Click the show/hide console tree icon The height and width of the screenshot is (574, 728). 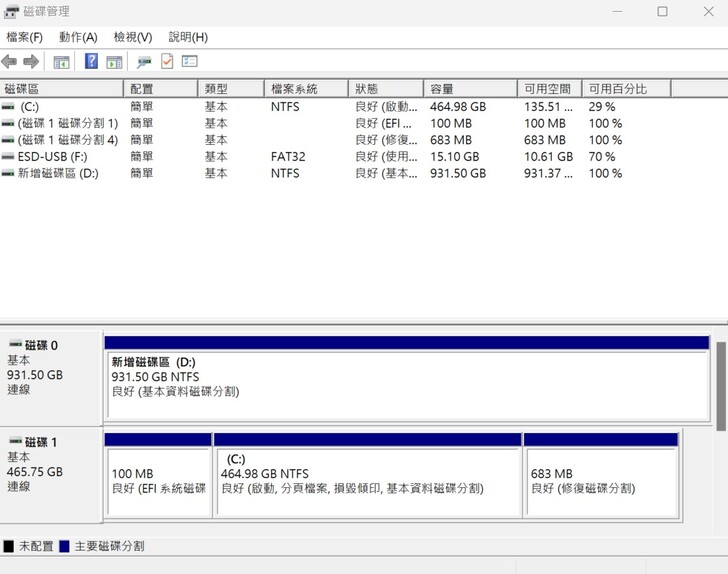(62, 62)
